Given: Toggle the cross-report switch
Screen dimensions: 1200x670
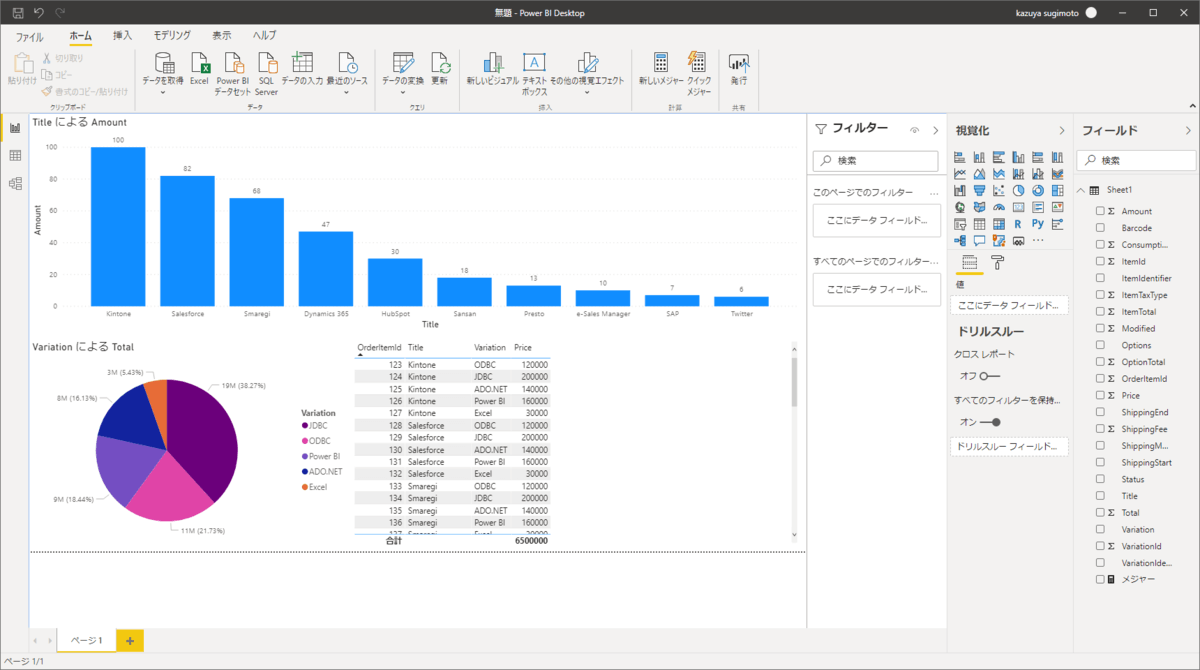Looking at the screenshot, I should (989, 376).
